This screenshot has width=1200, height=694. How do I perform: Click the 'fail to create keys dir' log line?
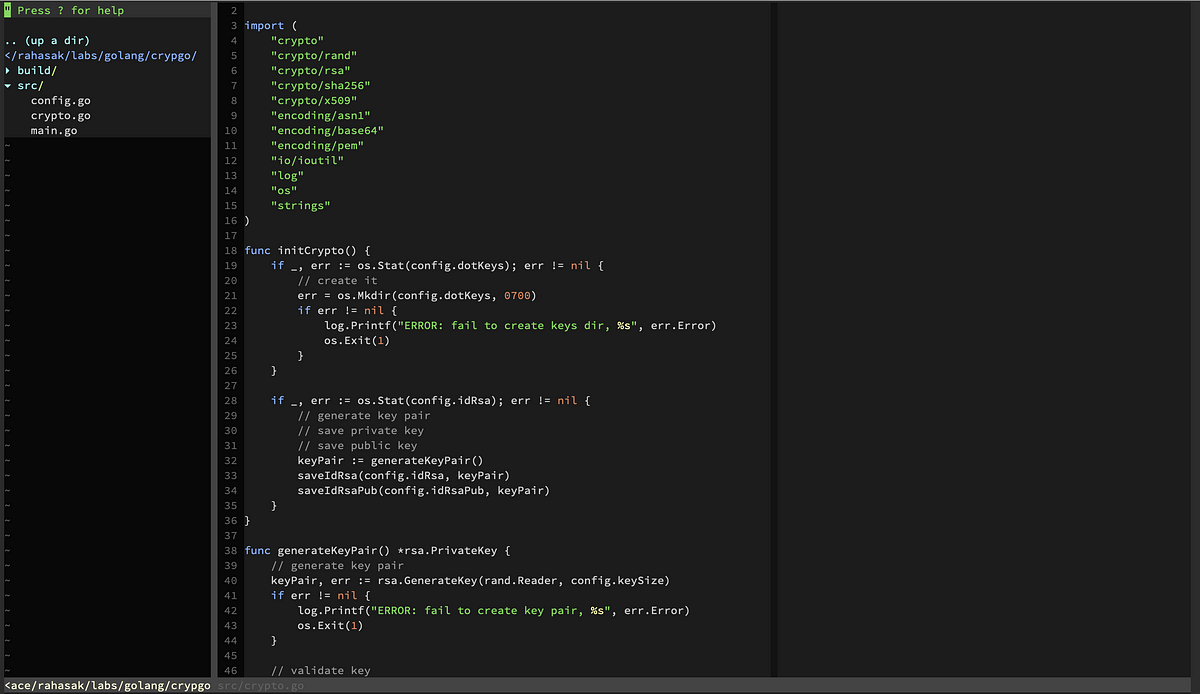[521, 325]
